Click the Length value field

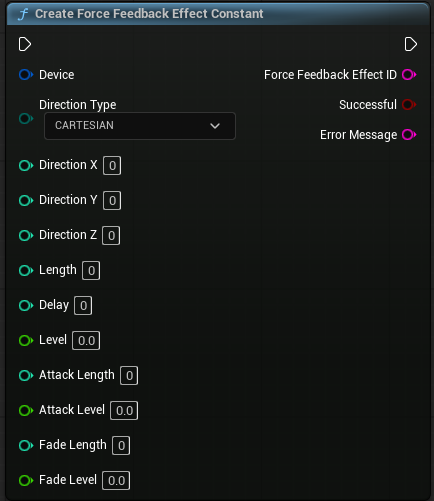(91, 270)
